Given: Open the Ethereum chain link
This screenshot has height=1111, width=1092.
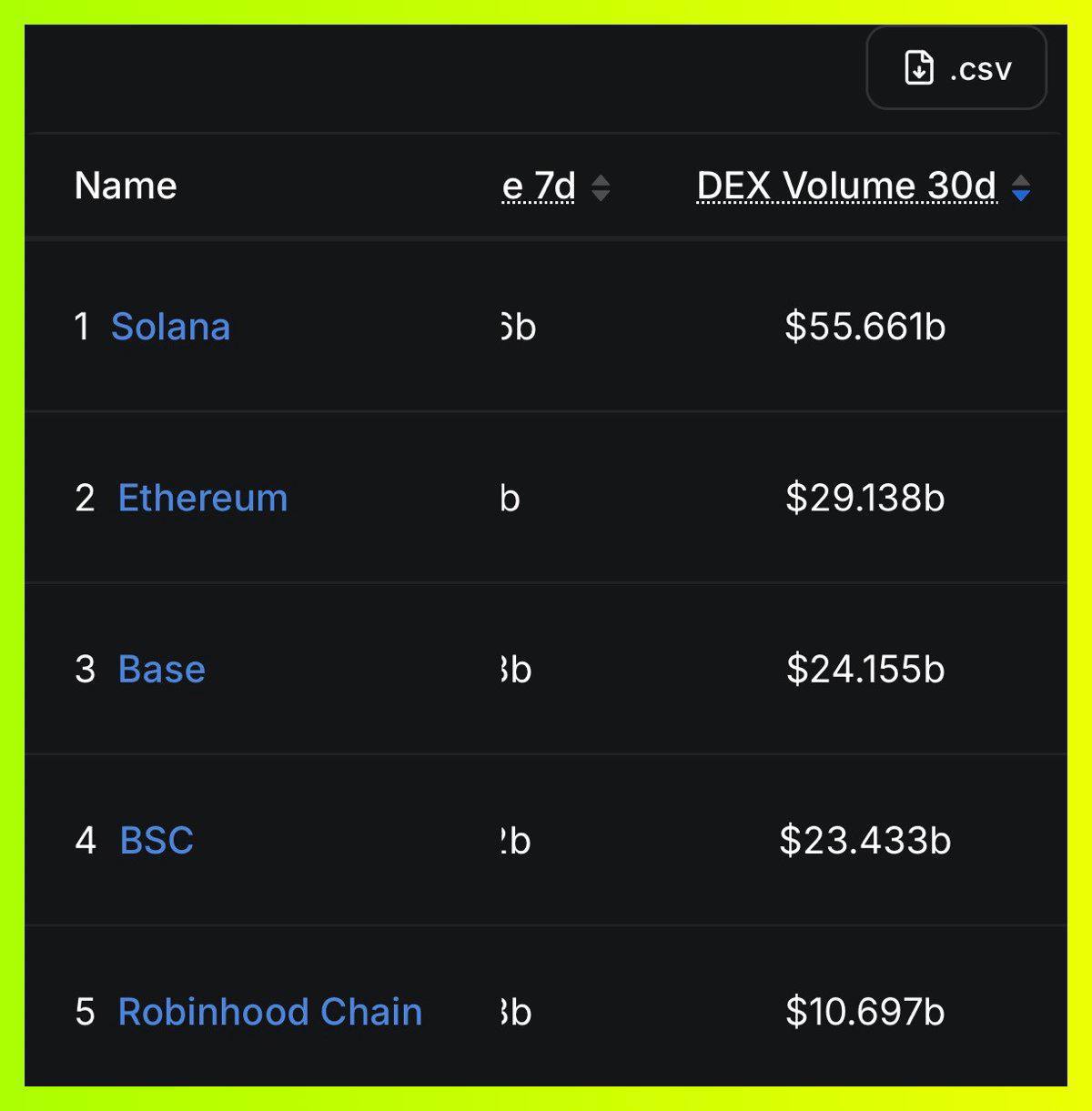Looking at the screenshot, I should point(203,498).
